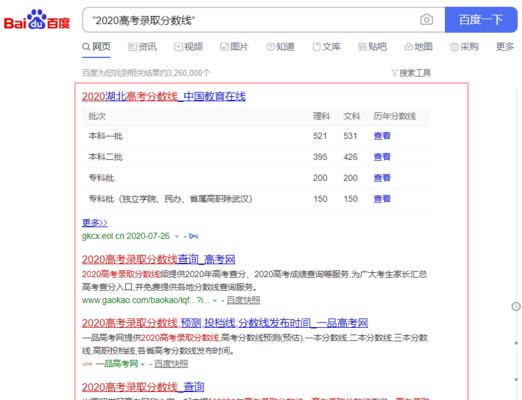
Task: Click the result count text 3,260,000个
Action: point(146,73)
